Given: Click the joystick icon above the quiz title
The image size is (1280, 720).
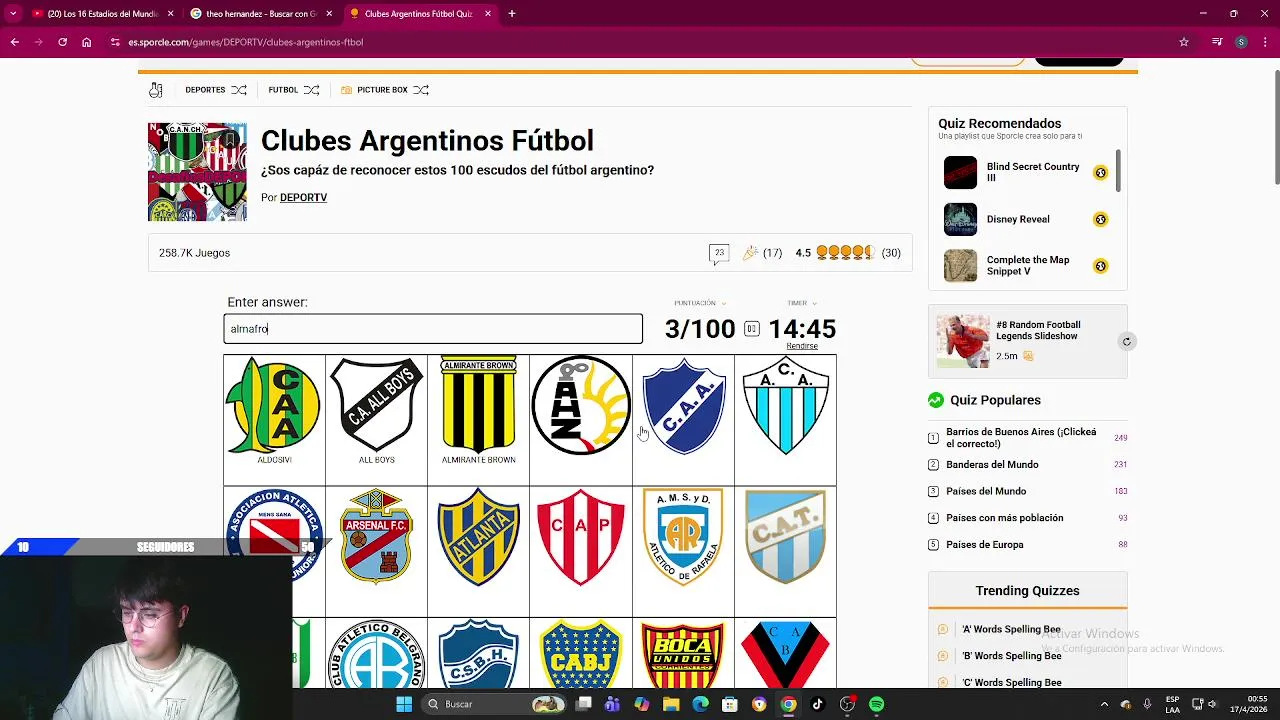Looking at the screenshot, I should [x=156, y=90].
